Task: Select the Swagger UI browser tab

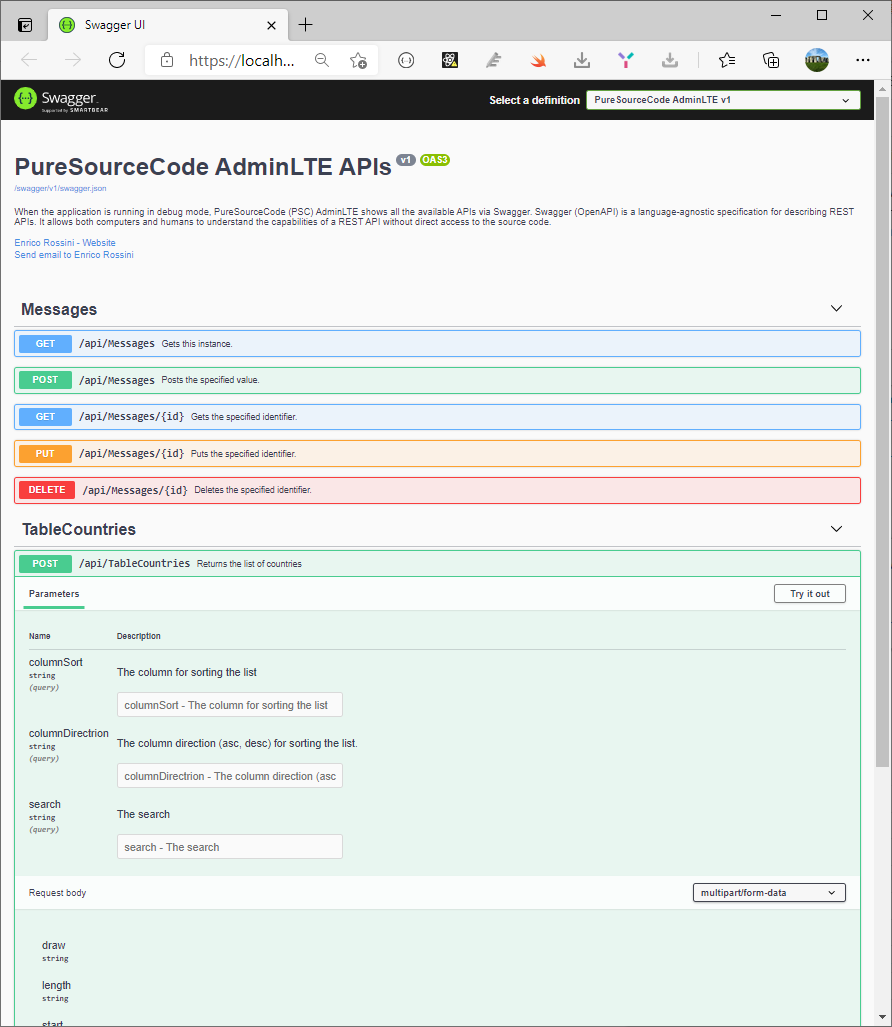Action: pos(168,25)
